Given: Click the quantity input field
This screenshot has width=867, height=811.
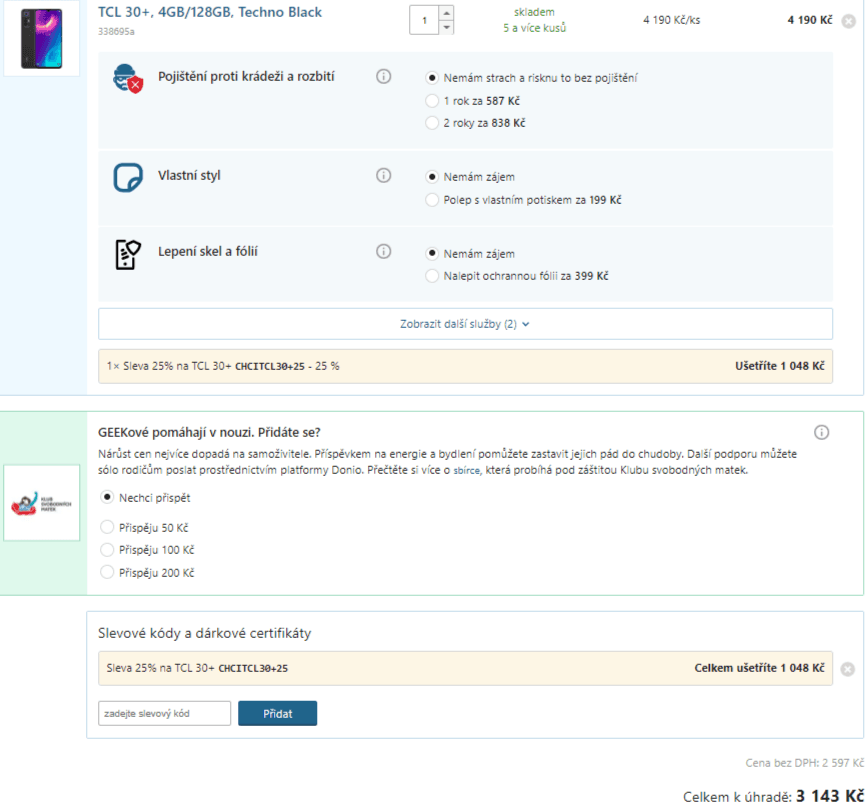Looking at the screenshot, I should 424,20.
